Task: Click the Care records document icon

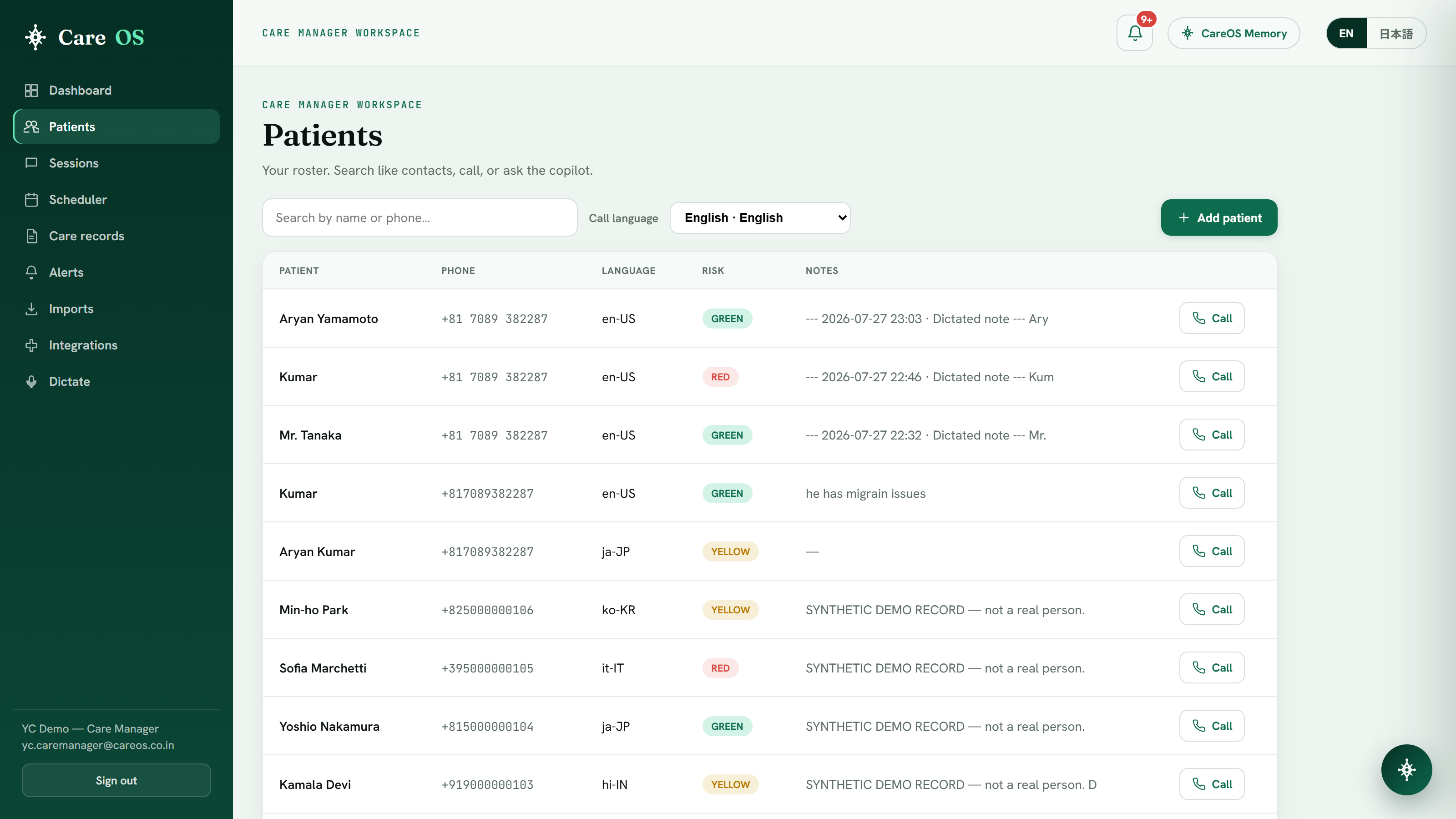Action: point(32,236)
